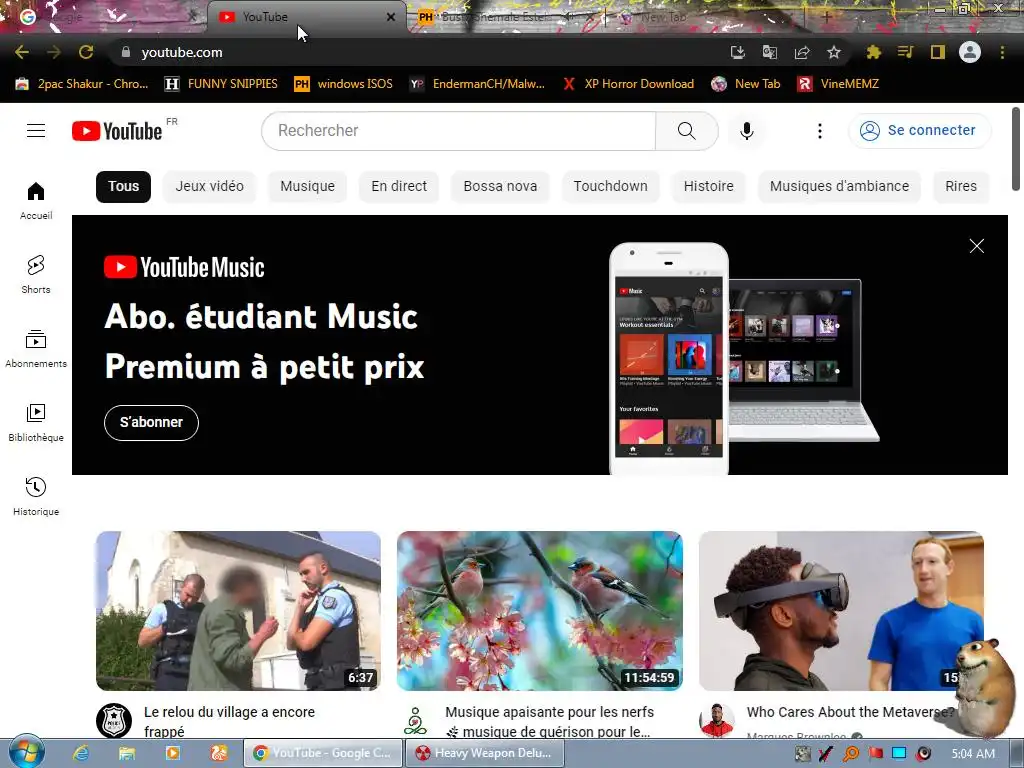
Task: Click the share page icon in address bar
Action: [802, 52]
